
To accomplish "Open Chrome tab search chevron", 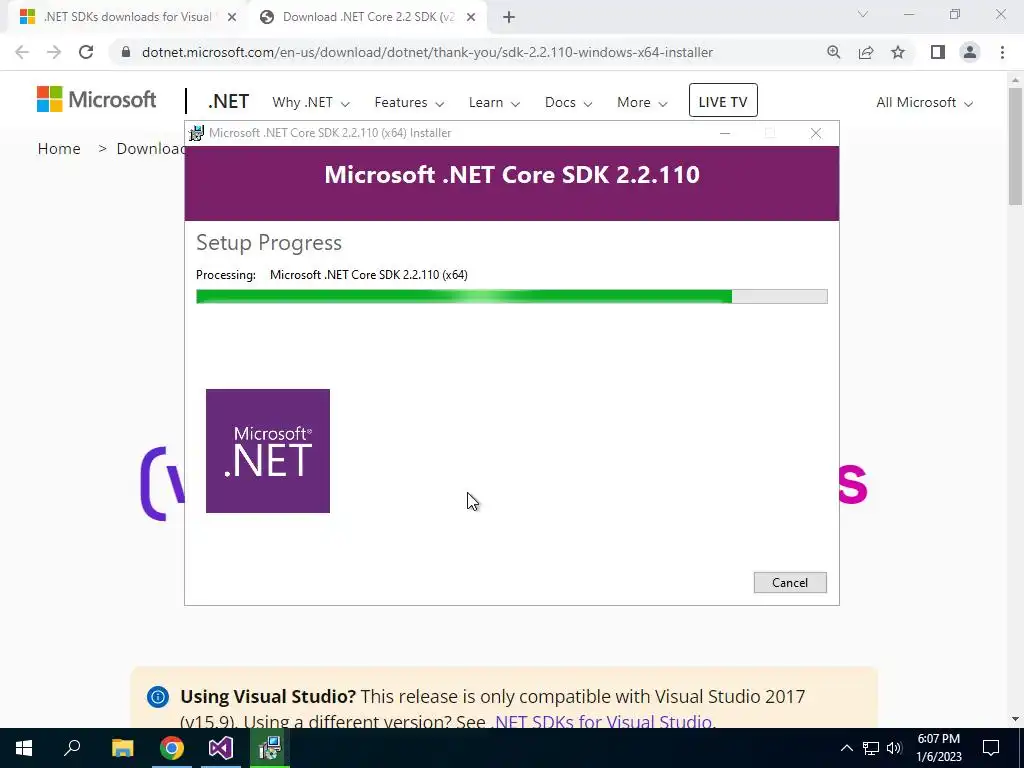I will click(x=863, y=14).
